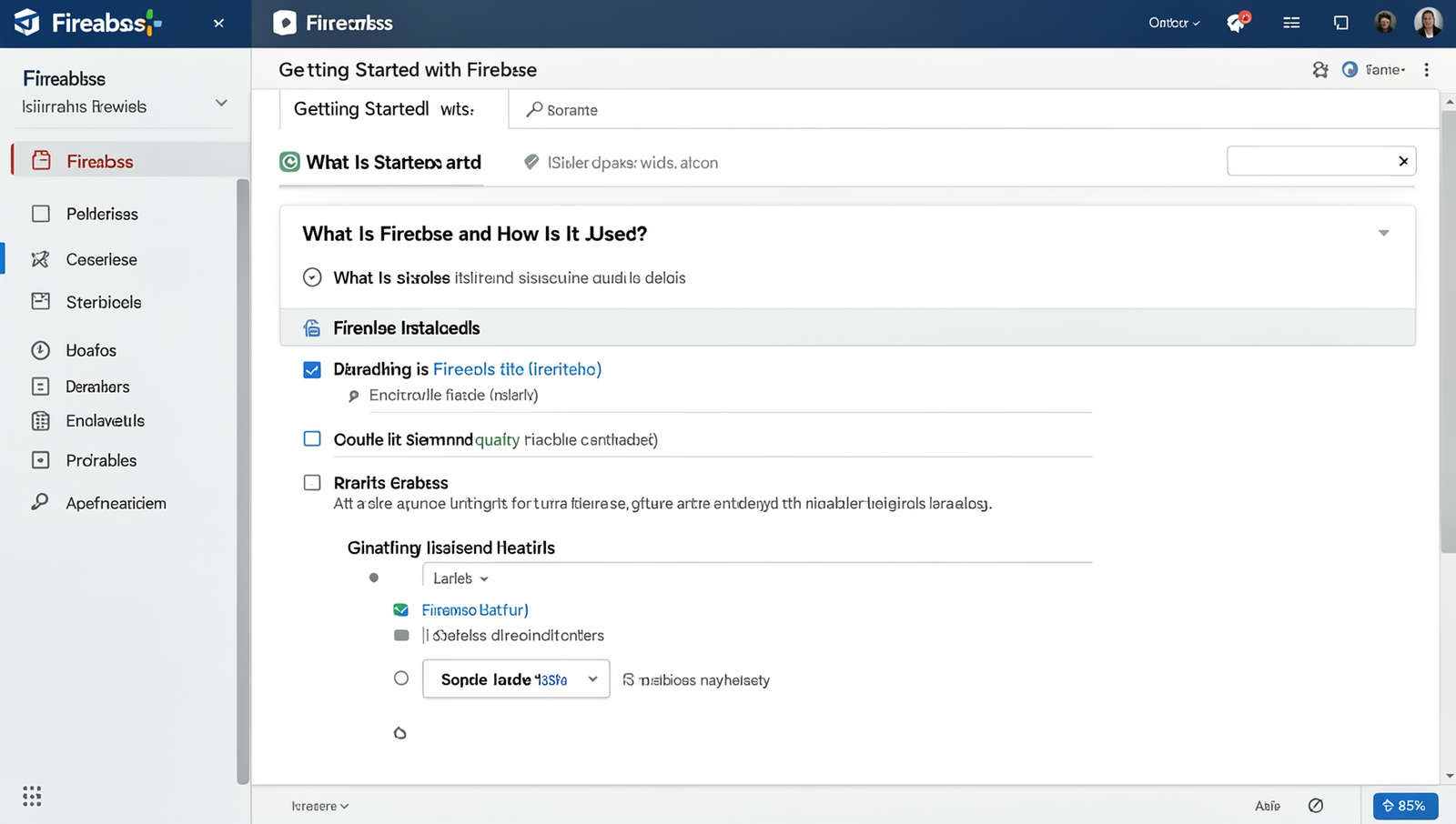Image resolution: width=1456 pixels, height=824 pixels.
Task: Click the Fireabss logo in top-left header
Action: click(x=88, y=23)
